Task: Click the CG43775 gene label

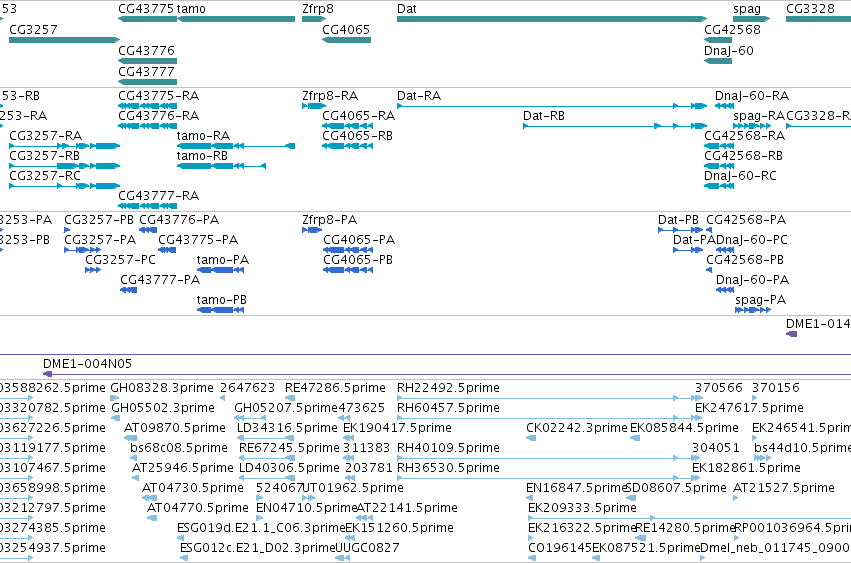Action: [146, 9]
